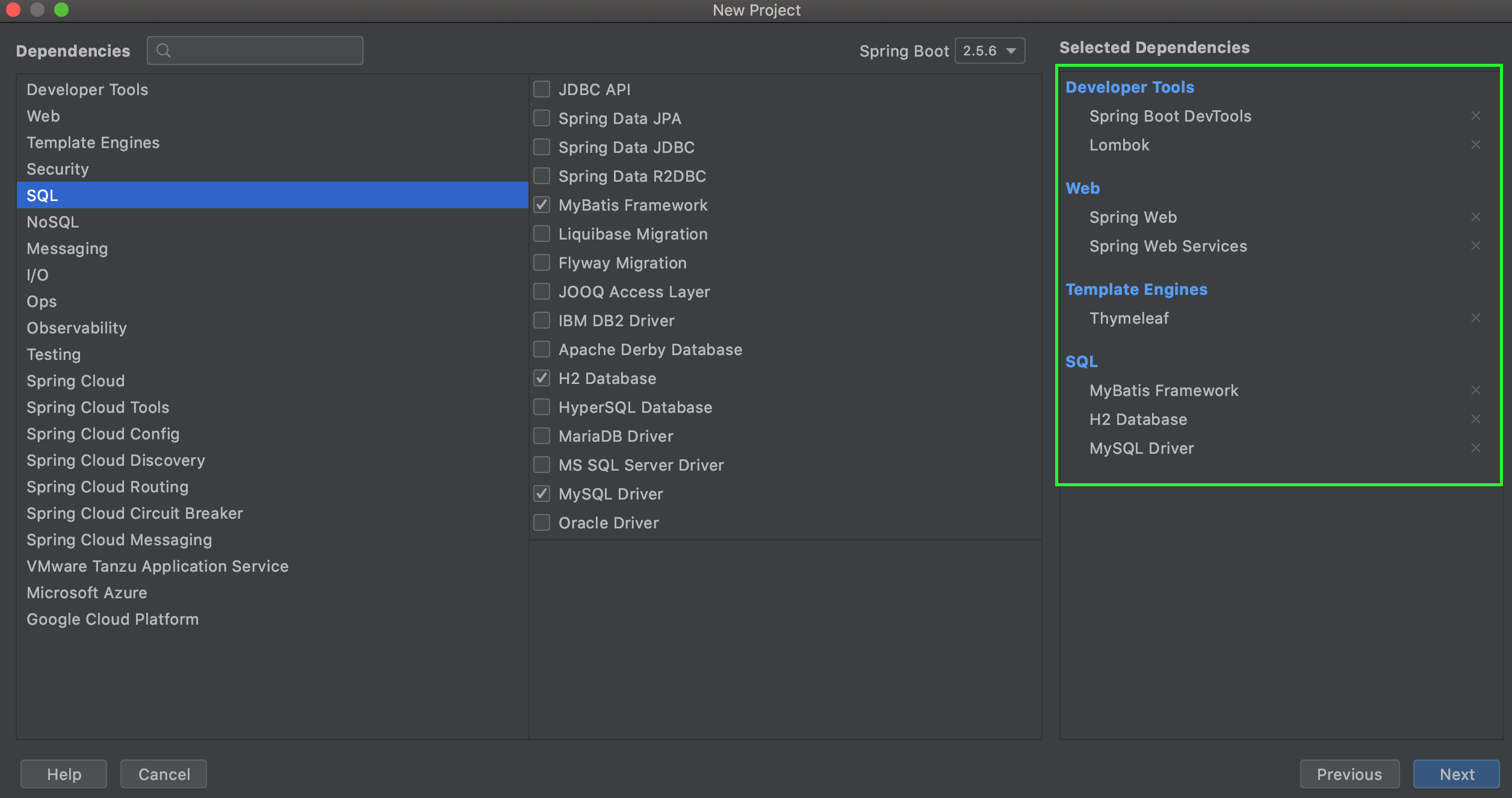1512x798 pixels.
Task: Remove MyBatis Framework from selected dependencies
Action: 1475,390
